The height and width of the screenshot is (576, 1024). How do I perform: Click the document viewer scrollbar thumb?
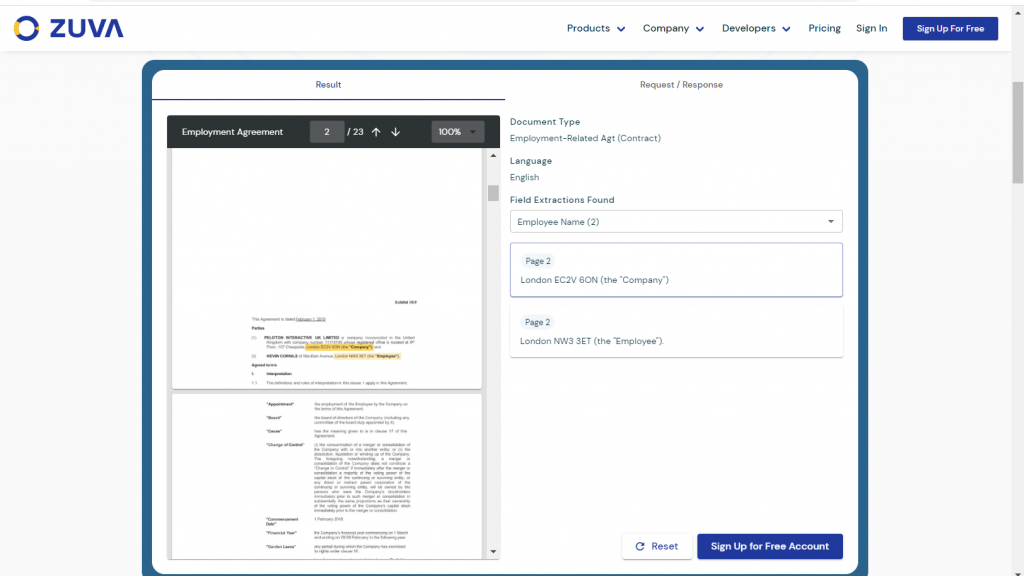coord(493,193)
